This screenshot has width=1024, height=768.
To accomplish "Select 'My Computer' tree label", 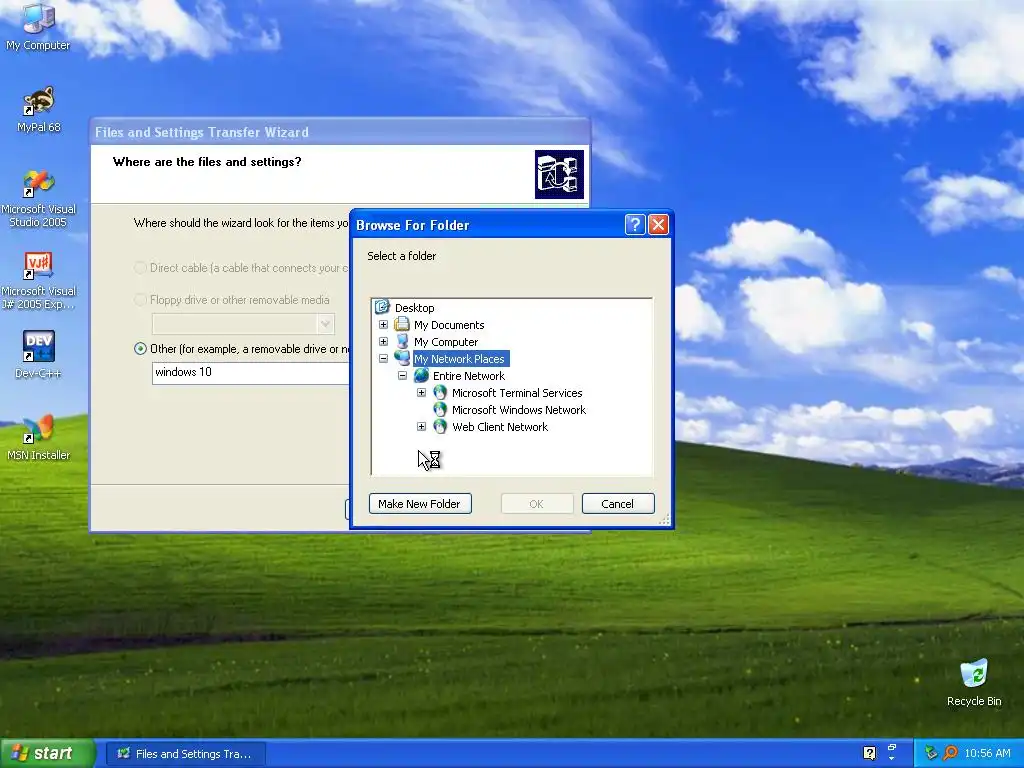I will (x=446, y=342).
